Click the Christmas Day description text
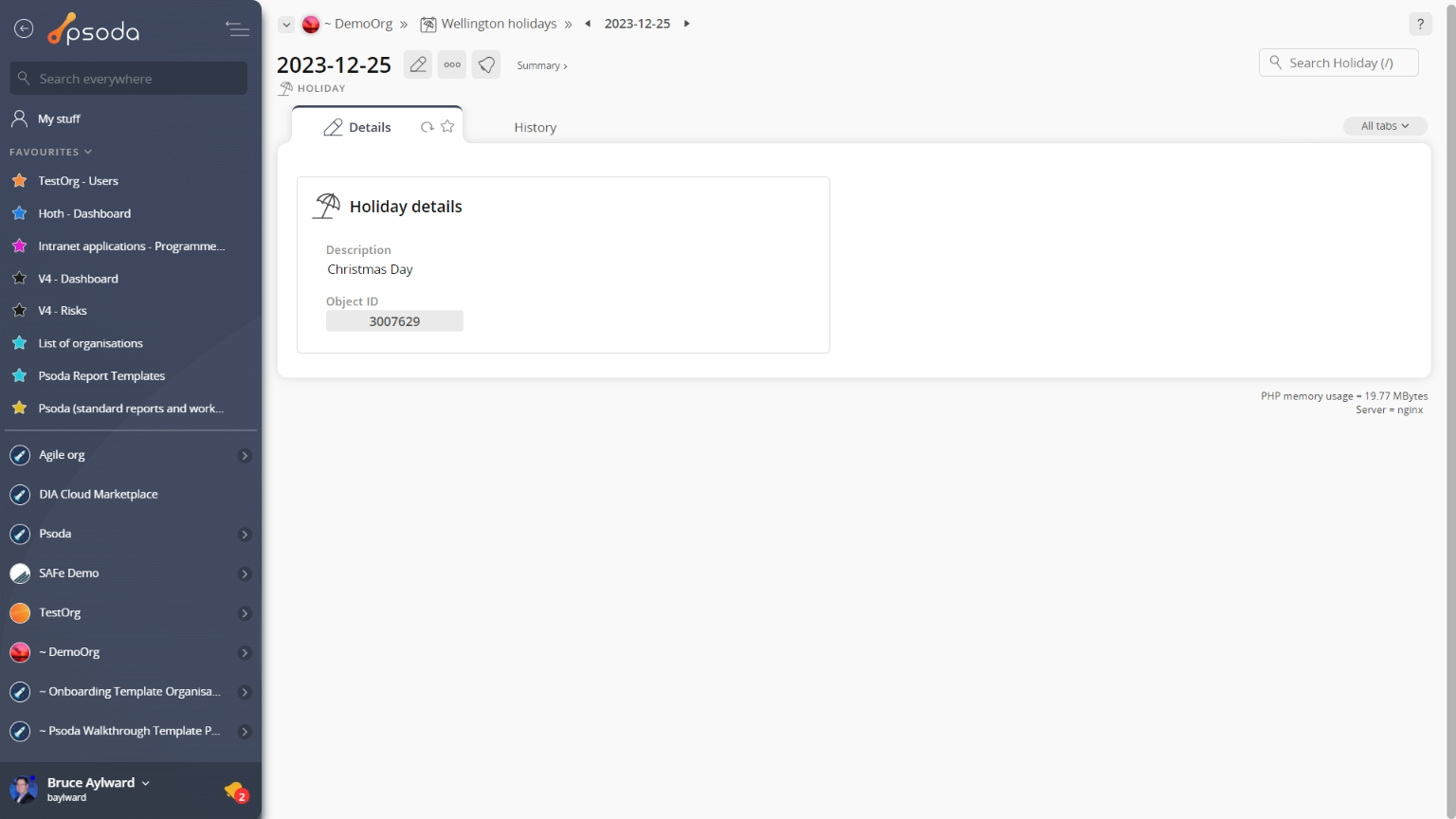Screen dimensions: 1456x819 click(371, 269)
